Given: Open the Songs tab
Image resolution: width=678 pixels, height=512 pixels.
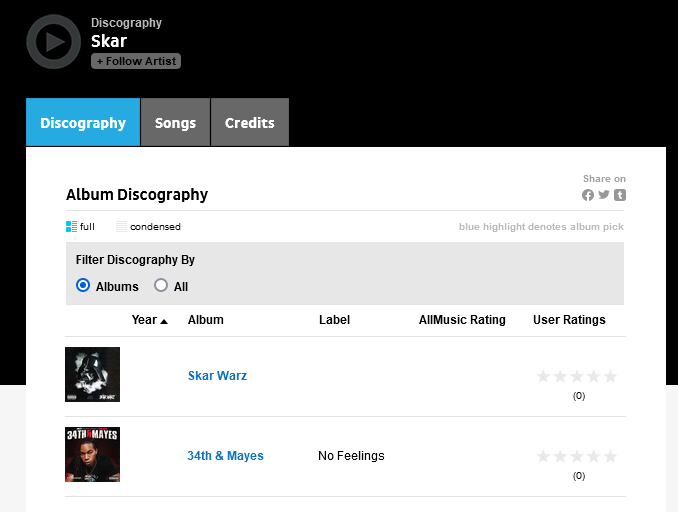Looking at the screenshot, I should (x=175, y=123).
